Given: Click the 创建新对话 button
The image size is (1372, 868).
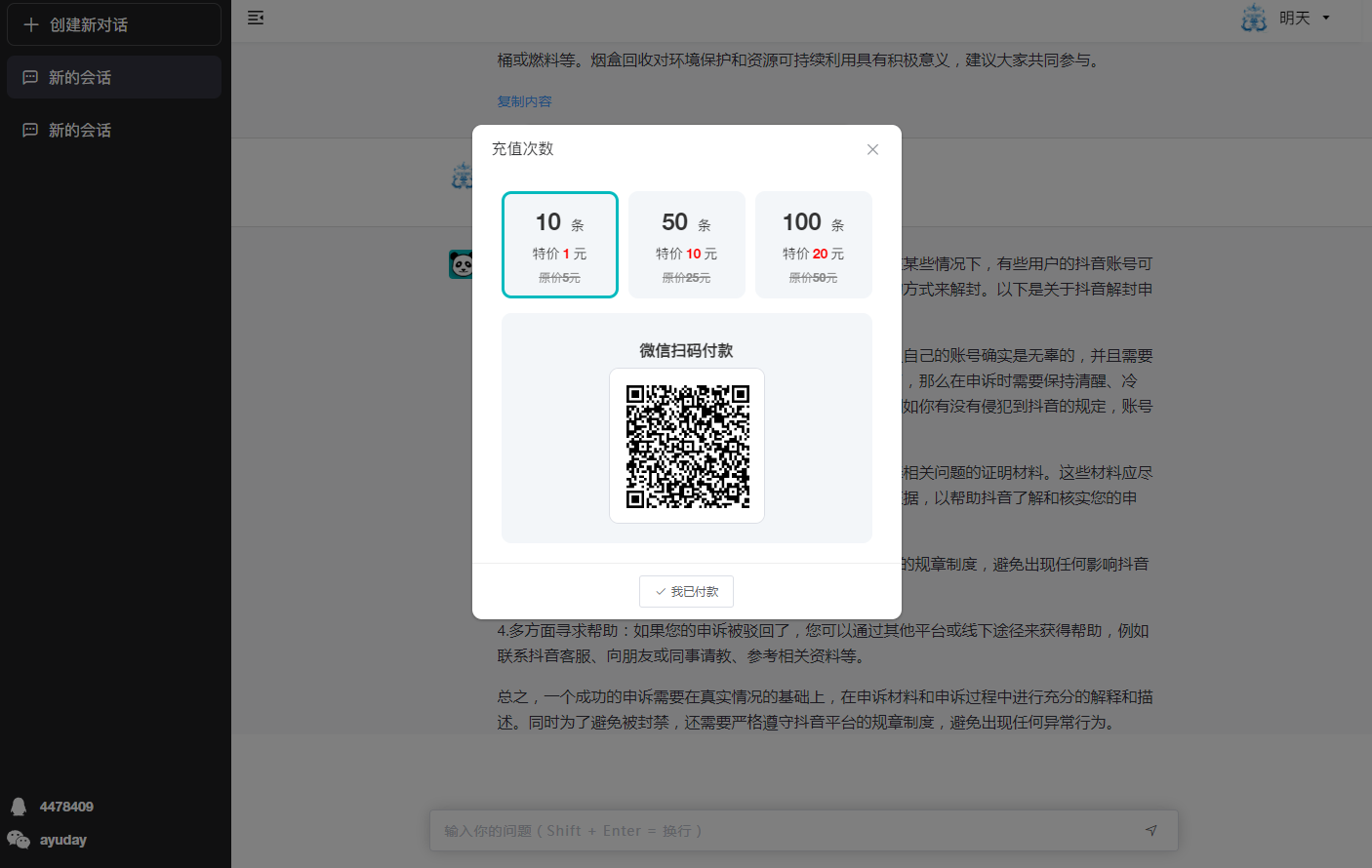Looking at the screenshot, I should click(x=114, y=24).
